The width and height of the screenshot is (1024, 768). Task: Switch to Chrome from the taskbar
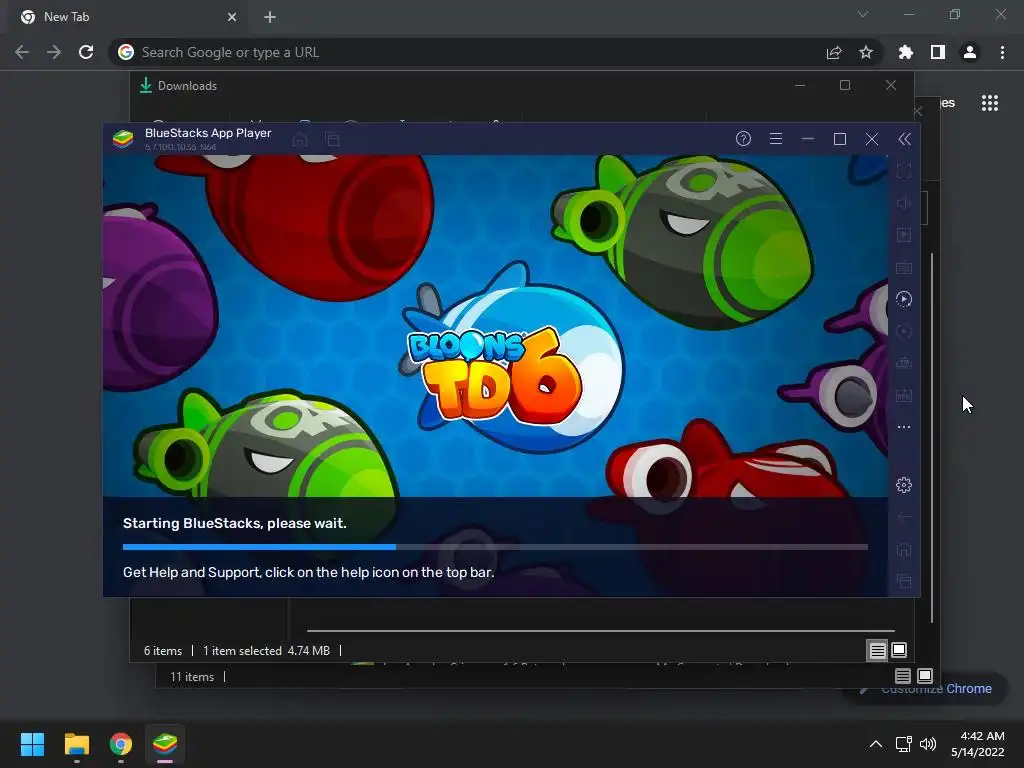click(x=121, y=744)
